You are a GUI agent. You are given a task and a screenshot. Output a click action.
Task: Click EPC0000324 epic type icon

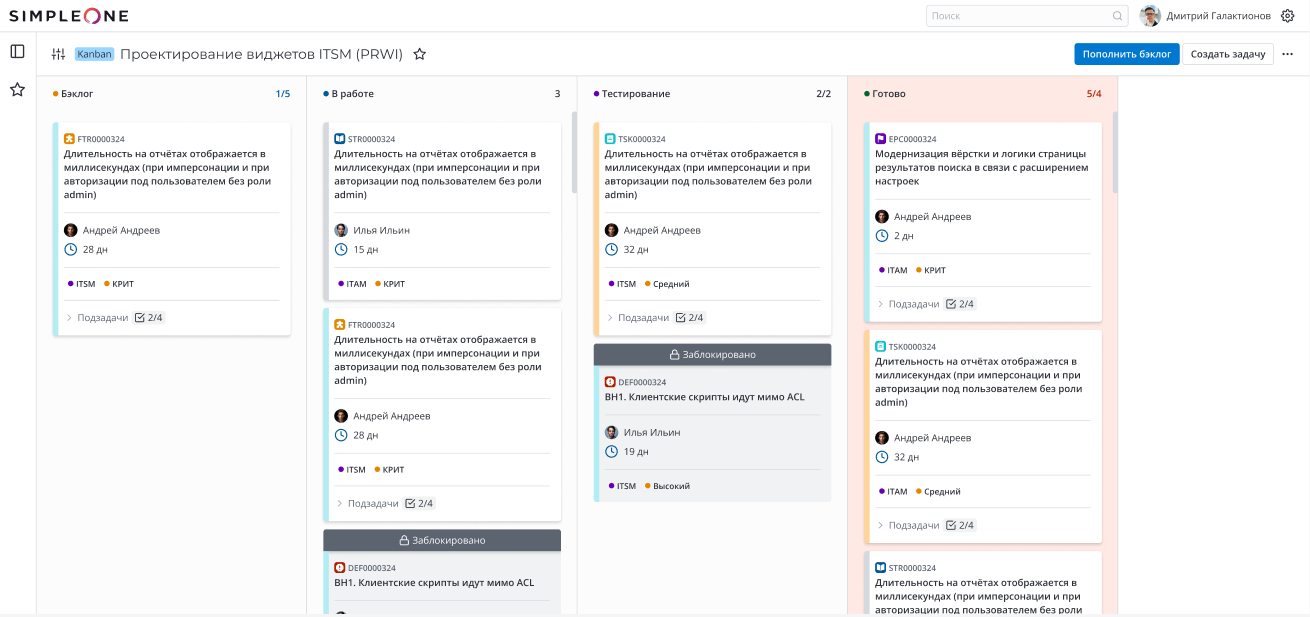click(x=880, y=139)
